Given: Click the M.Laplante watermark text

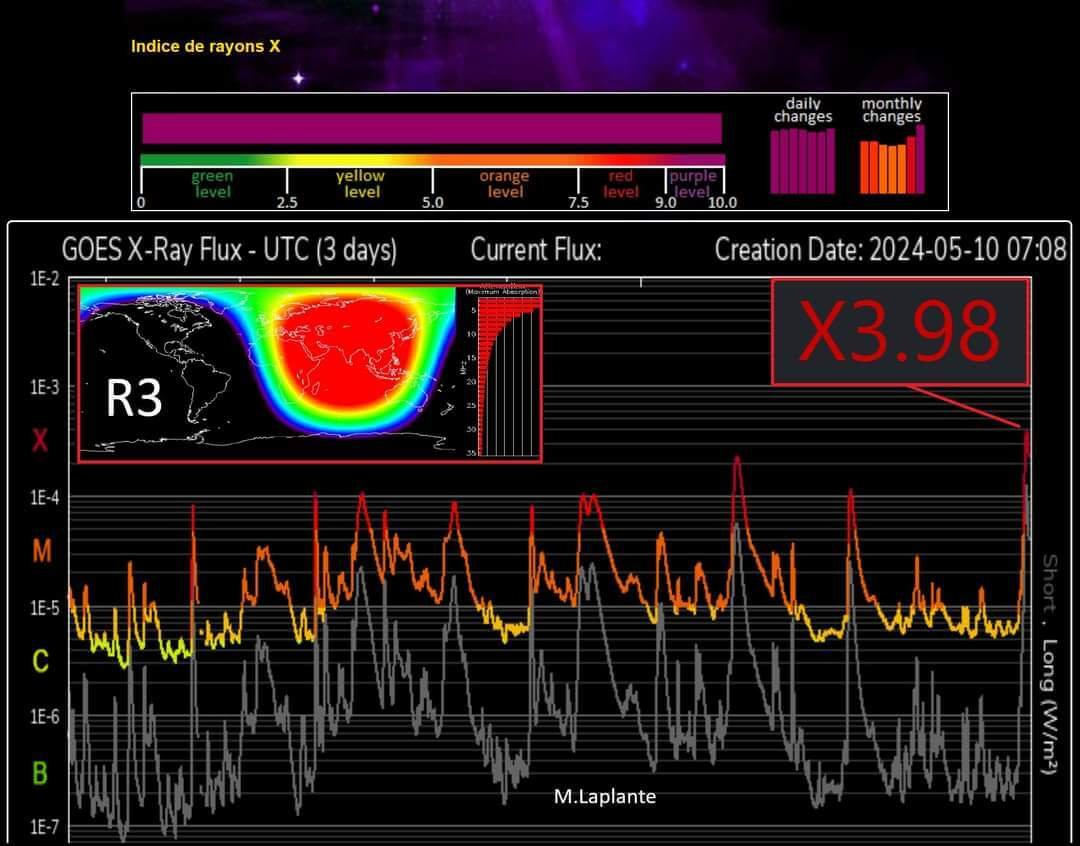Looking at the screenshot, I should pos(605,796).
